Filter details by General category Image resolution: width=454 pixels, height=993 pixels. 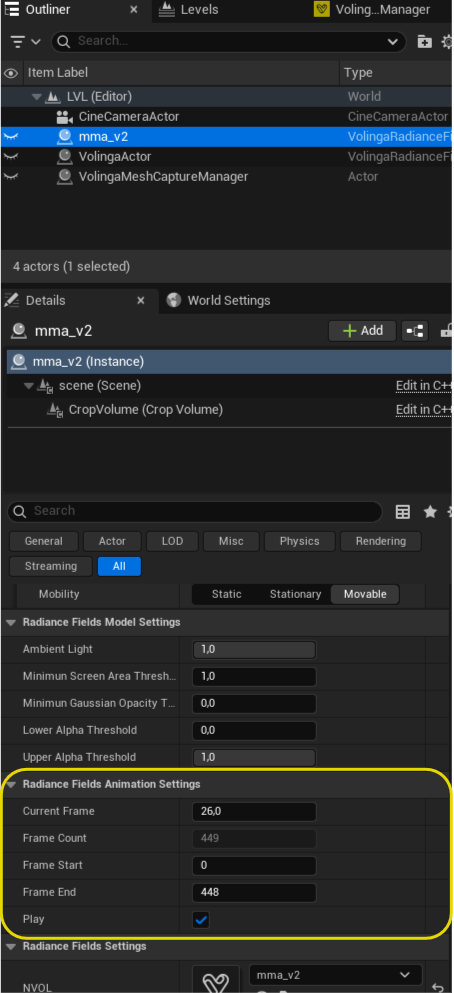tap(44, 541)
